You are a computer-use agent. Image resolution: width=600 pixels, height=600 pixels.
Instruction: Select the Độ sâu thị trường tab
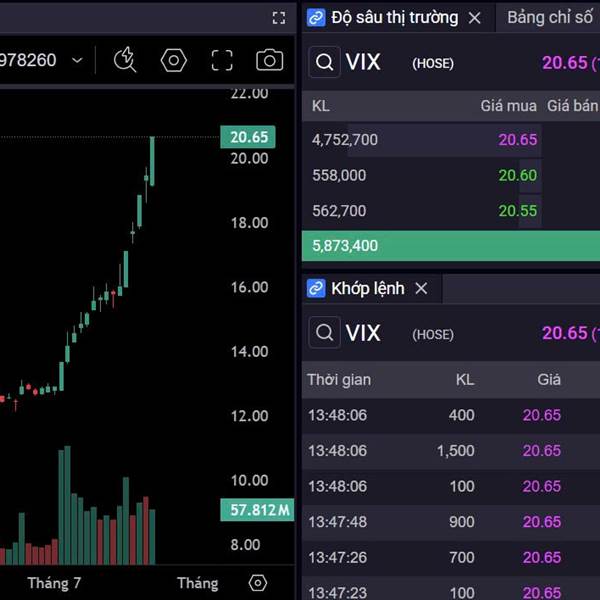(395, 18)
